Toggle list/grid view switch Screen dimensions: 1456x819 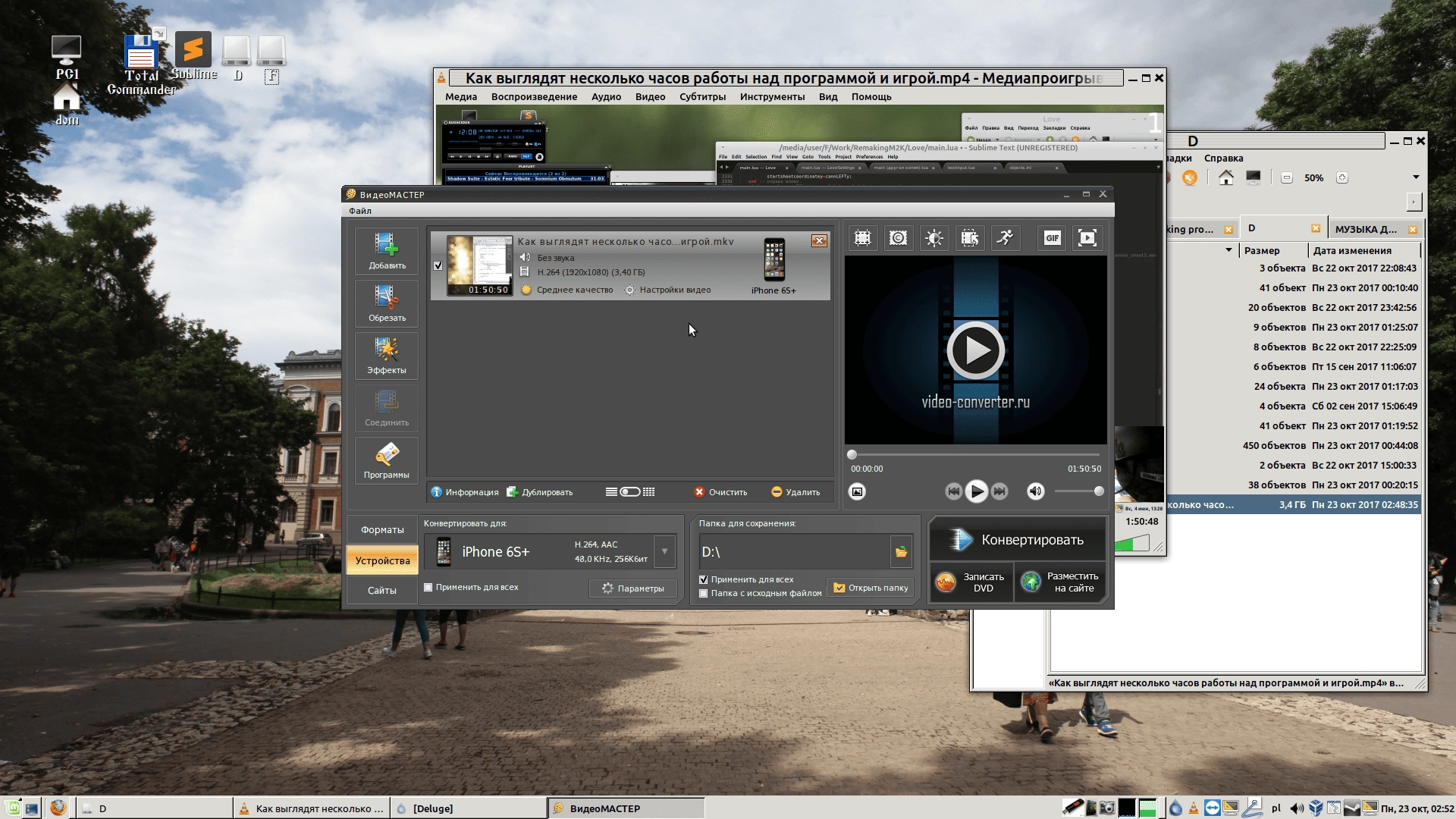pos(630,492)
